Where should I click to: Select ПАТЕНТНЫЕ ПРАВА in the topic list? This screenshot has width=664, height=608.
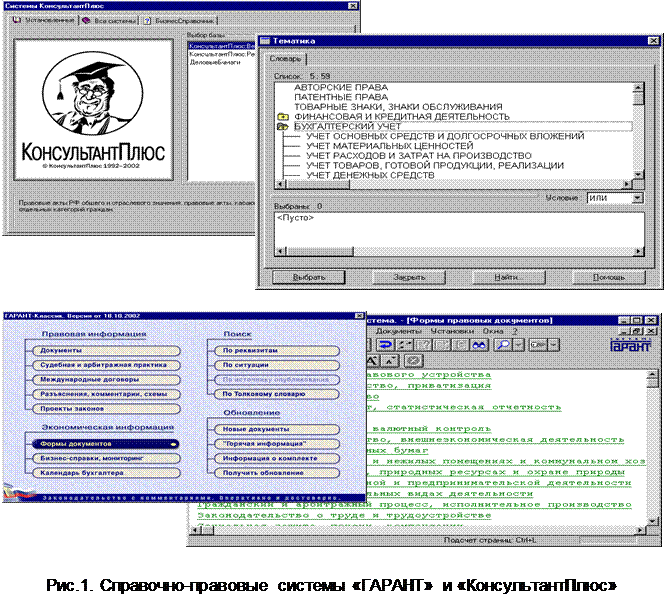[x=341, y=97]
